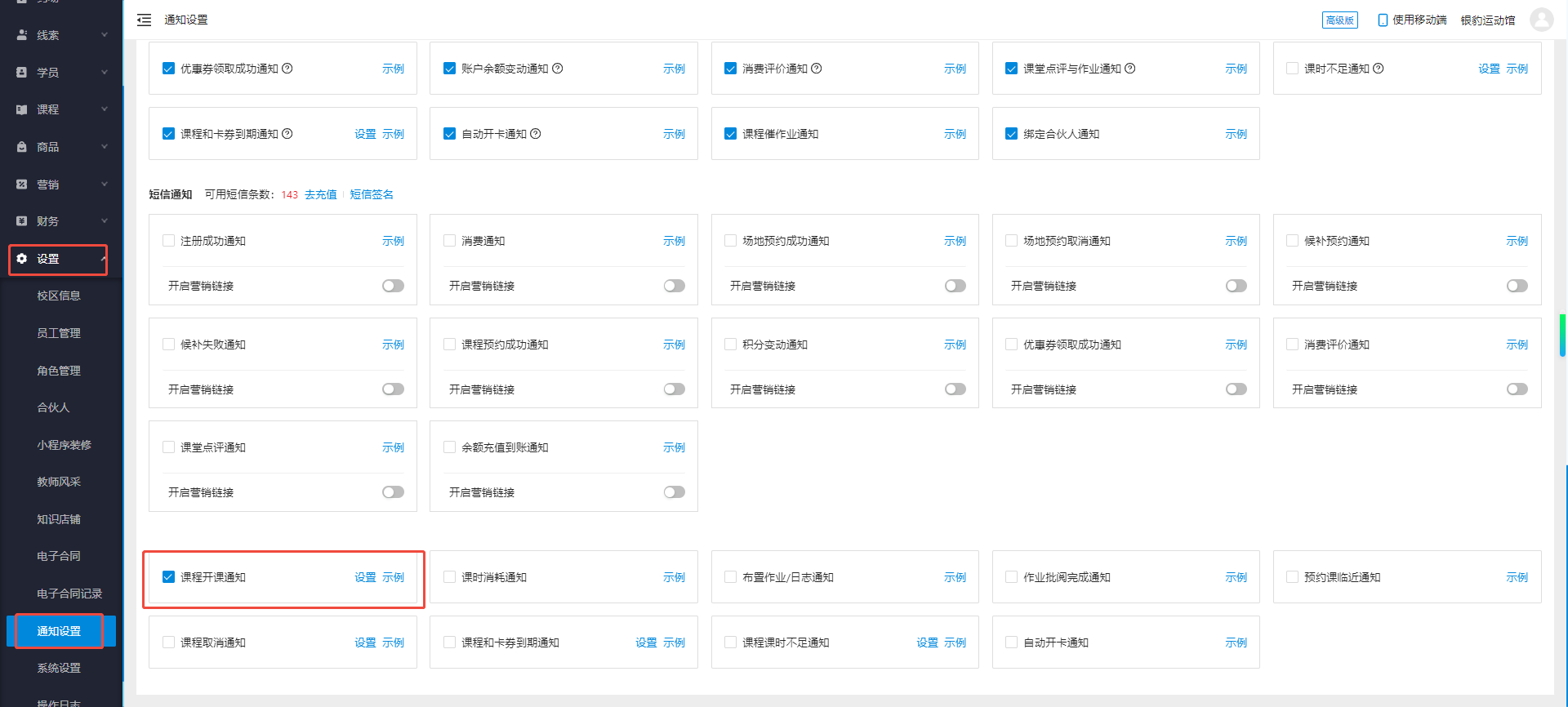The height and width of the screenshot is (707, 1568).
Task: Click help icon next to 账户余额变动通知
Action: point(558,69)
